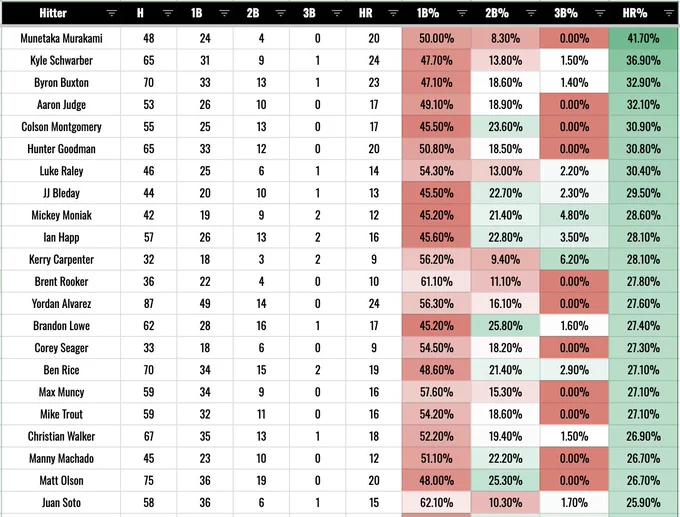Select Brandon Lowe's 2B% cell 25.80%
This screenshot has height=517, width=680.
(x=505, y=326)
